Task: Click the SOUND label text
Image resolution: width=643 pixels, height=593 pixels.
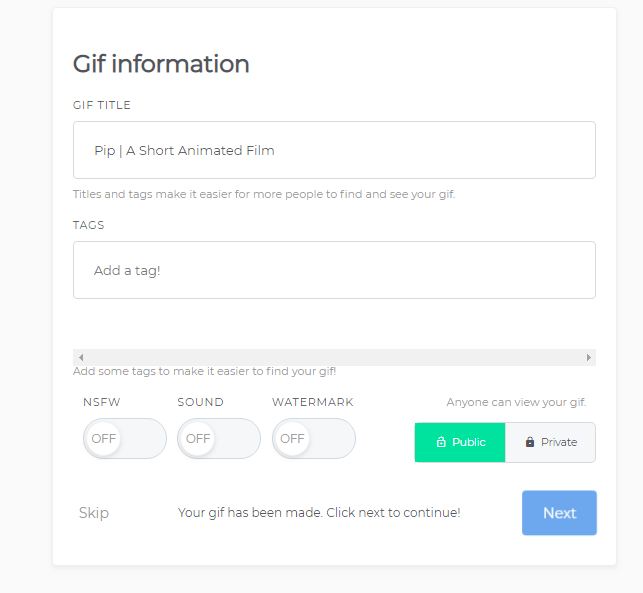Action: [x=200, y=402]
